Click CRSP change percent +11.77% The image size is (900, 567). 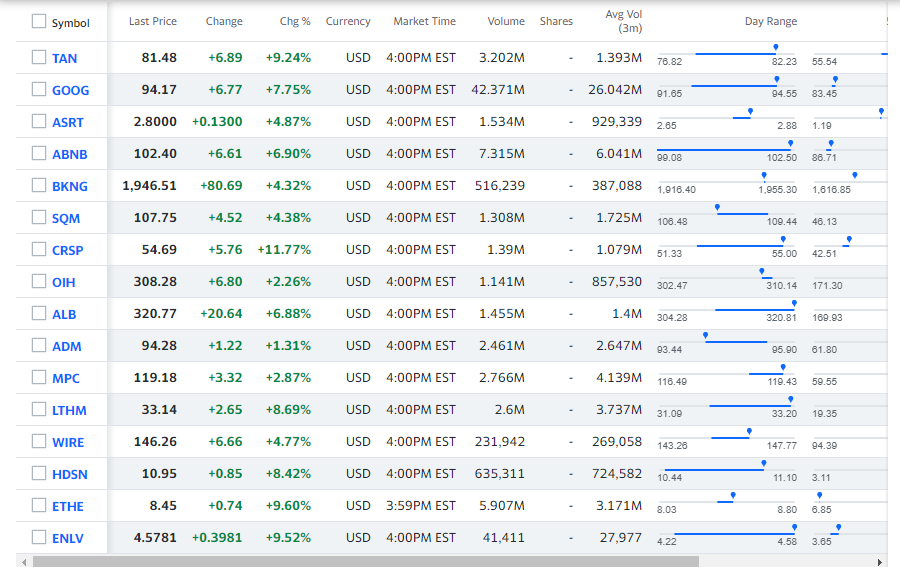click(x=284, y=250)
